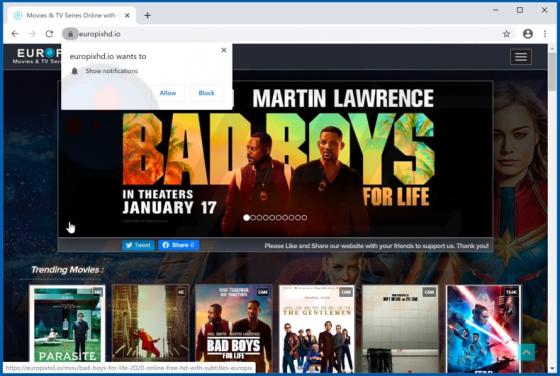Select the fifth carousel slide dot
Image resolution: width=560 pixels, height=376 pixels.
[272, 217]
